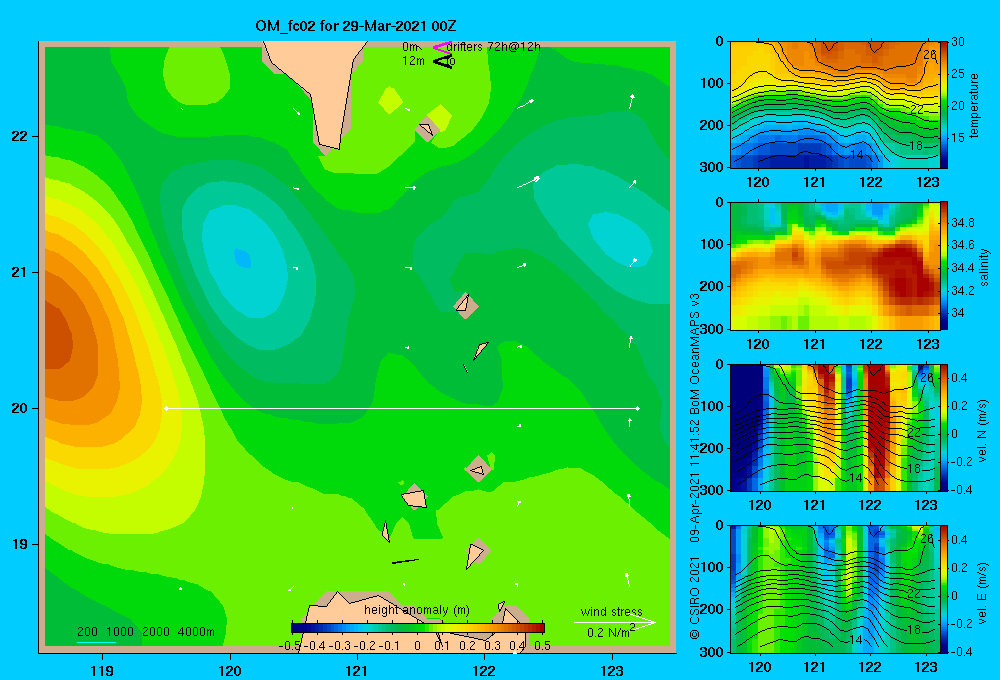Click the '34' value on the salinity scale
The width and height of the screenshot is (1000, 680).
click(957, 313)
